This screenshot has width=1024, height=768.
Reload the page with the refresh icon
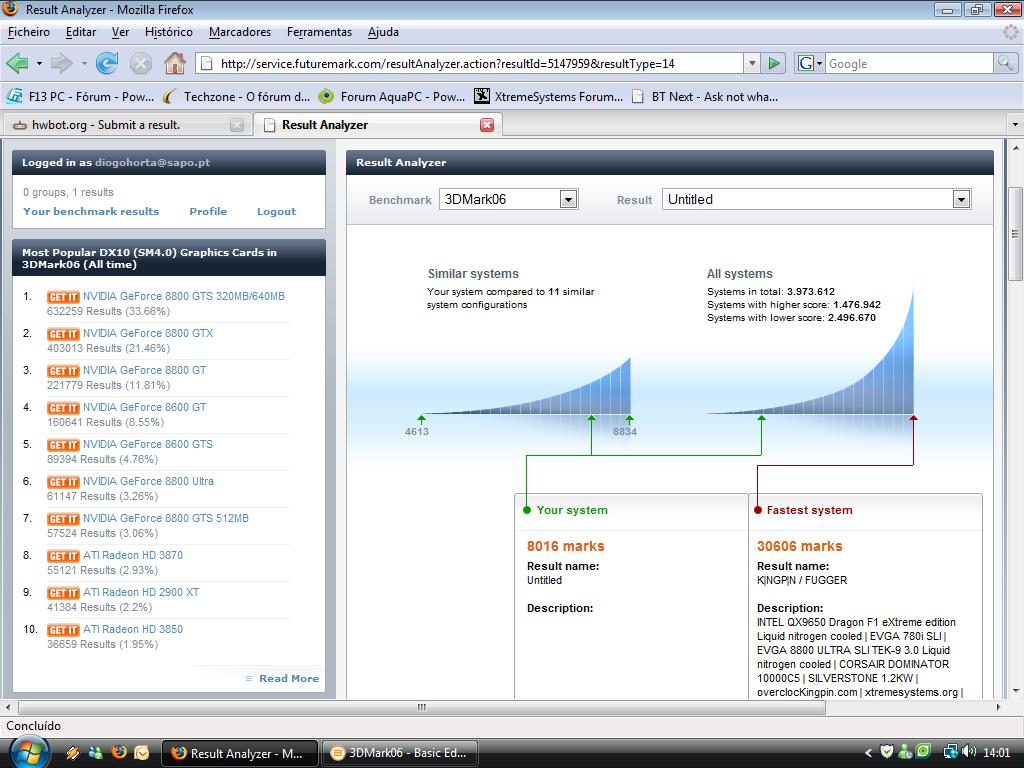coord(107,63)
